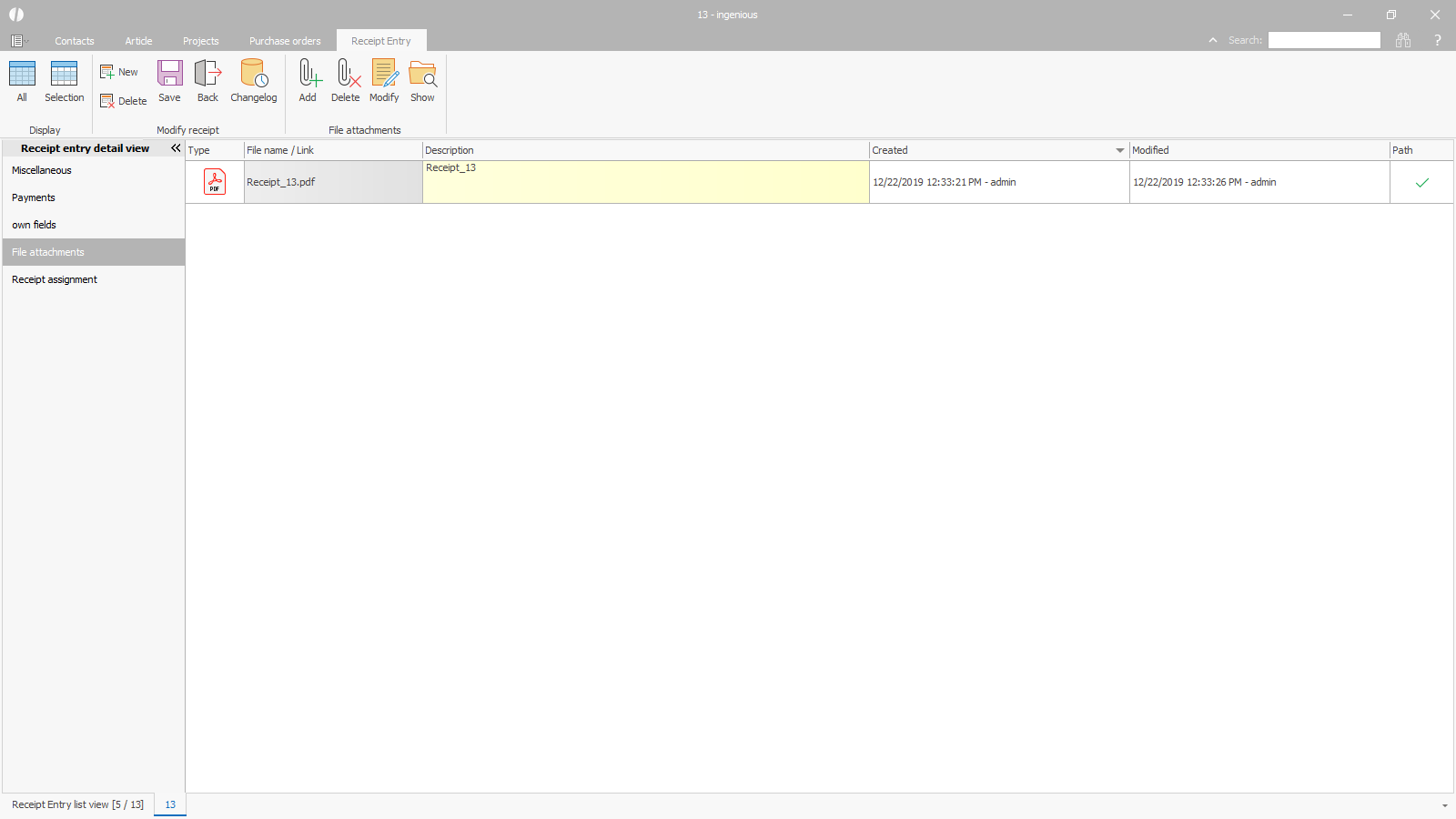The height and width of the screenshot is (819, 1456).
Task: Click the Show attachment folder icon
Action: 422,75
